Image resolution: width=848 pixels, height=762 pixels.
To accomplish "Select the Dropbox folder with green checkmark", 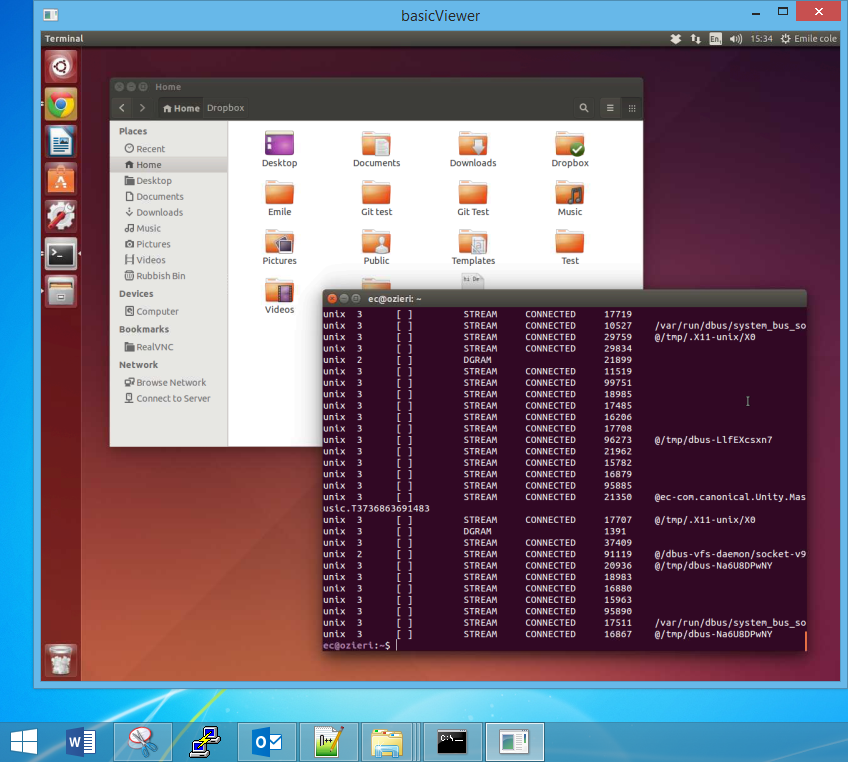I will [570, 149].
